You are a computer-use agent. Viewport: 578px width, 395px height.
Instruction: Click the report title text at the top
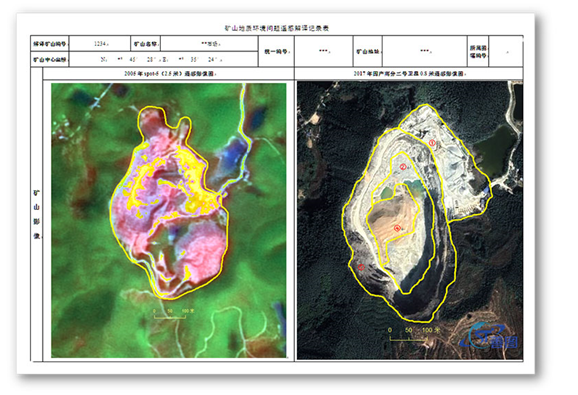tap(276, 28)
